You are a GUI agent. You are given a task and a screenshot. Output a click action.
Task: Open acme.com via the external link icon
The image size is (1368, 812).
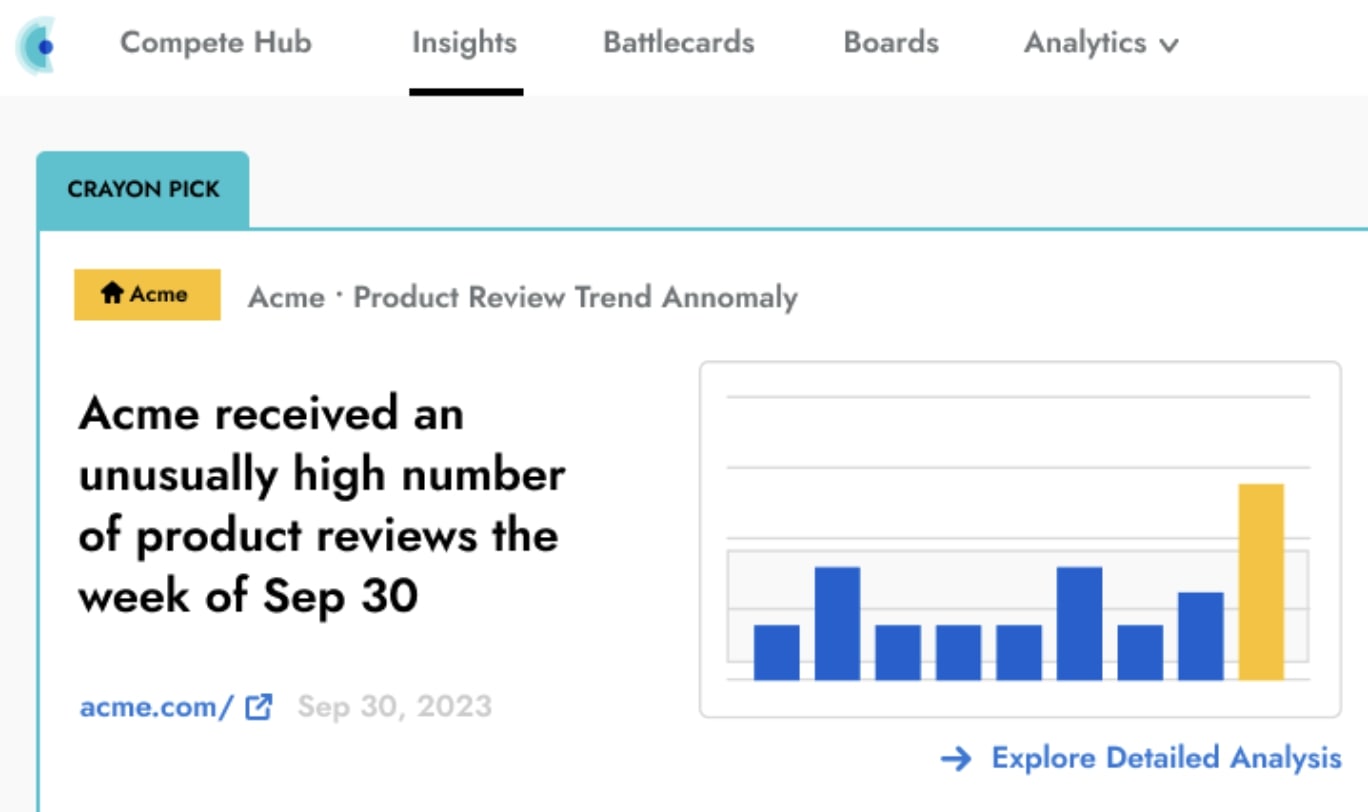coord(260,706)
